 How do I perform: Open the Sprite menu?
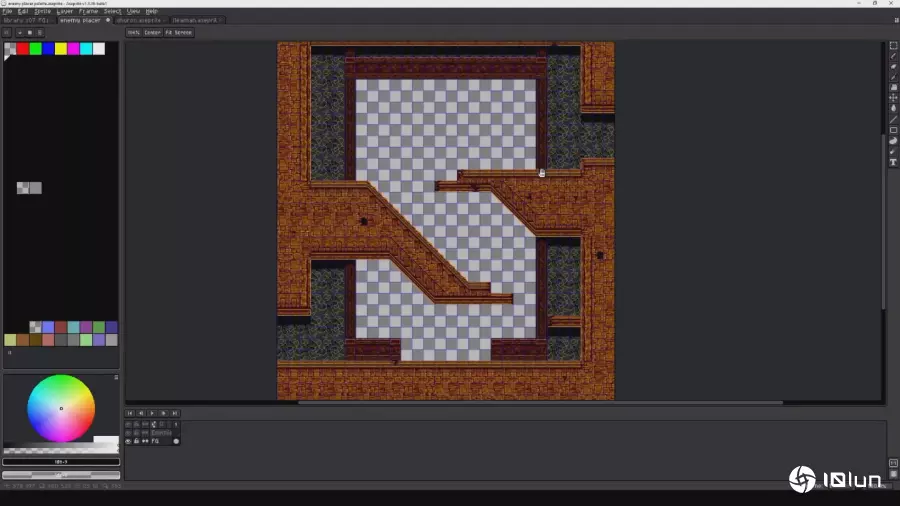[43, 11]
